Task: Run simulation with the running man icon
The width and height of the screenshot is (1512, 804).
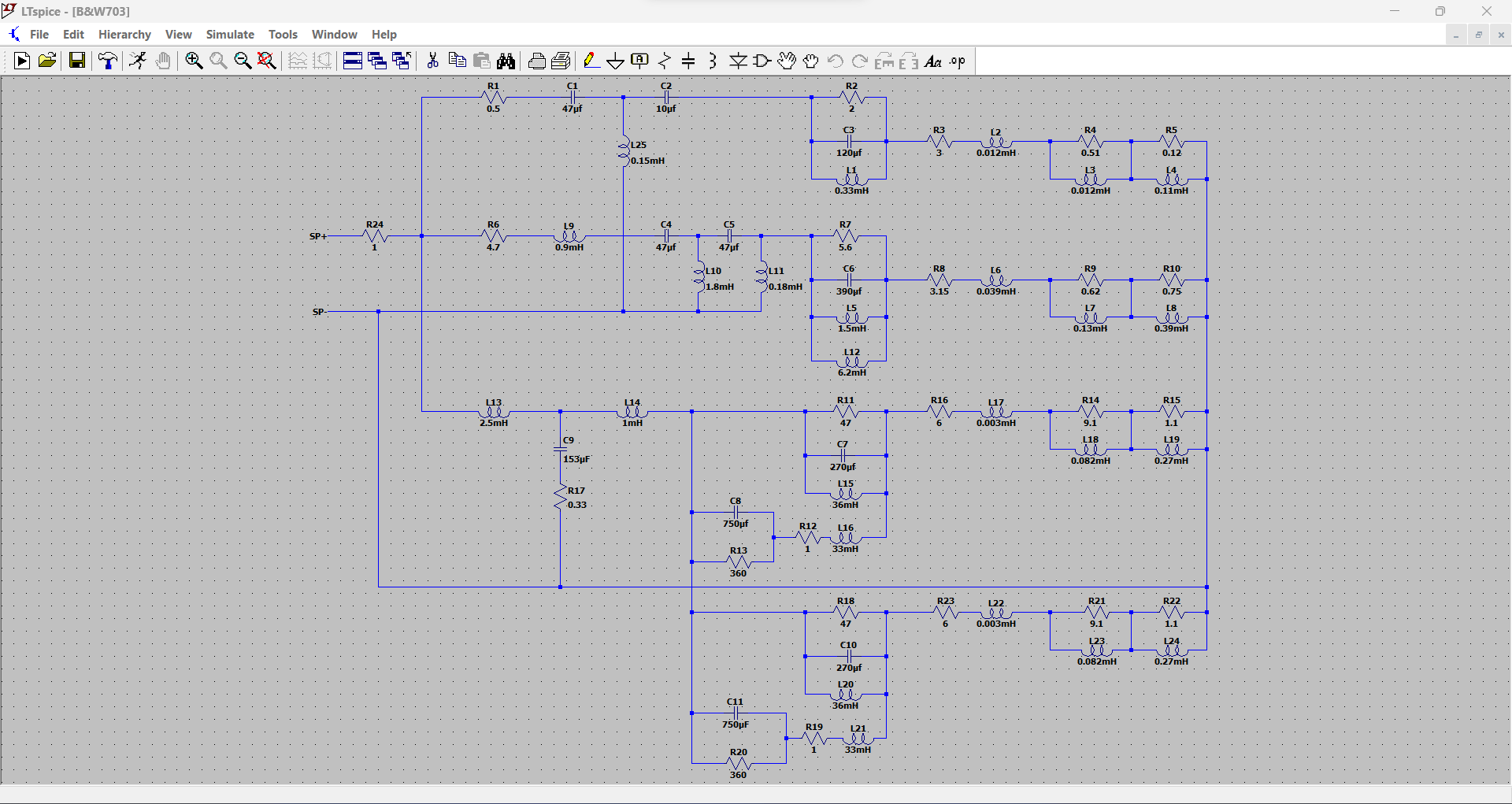Action: point(138,61)
